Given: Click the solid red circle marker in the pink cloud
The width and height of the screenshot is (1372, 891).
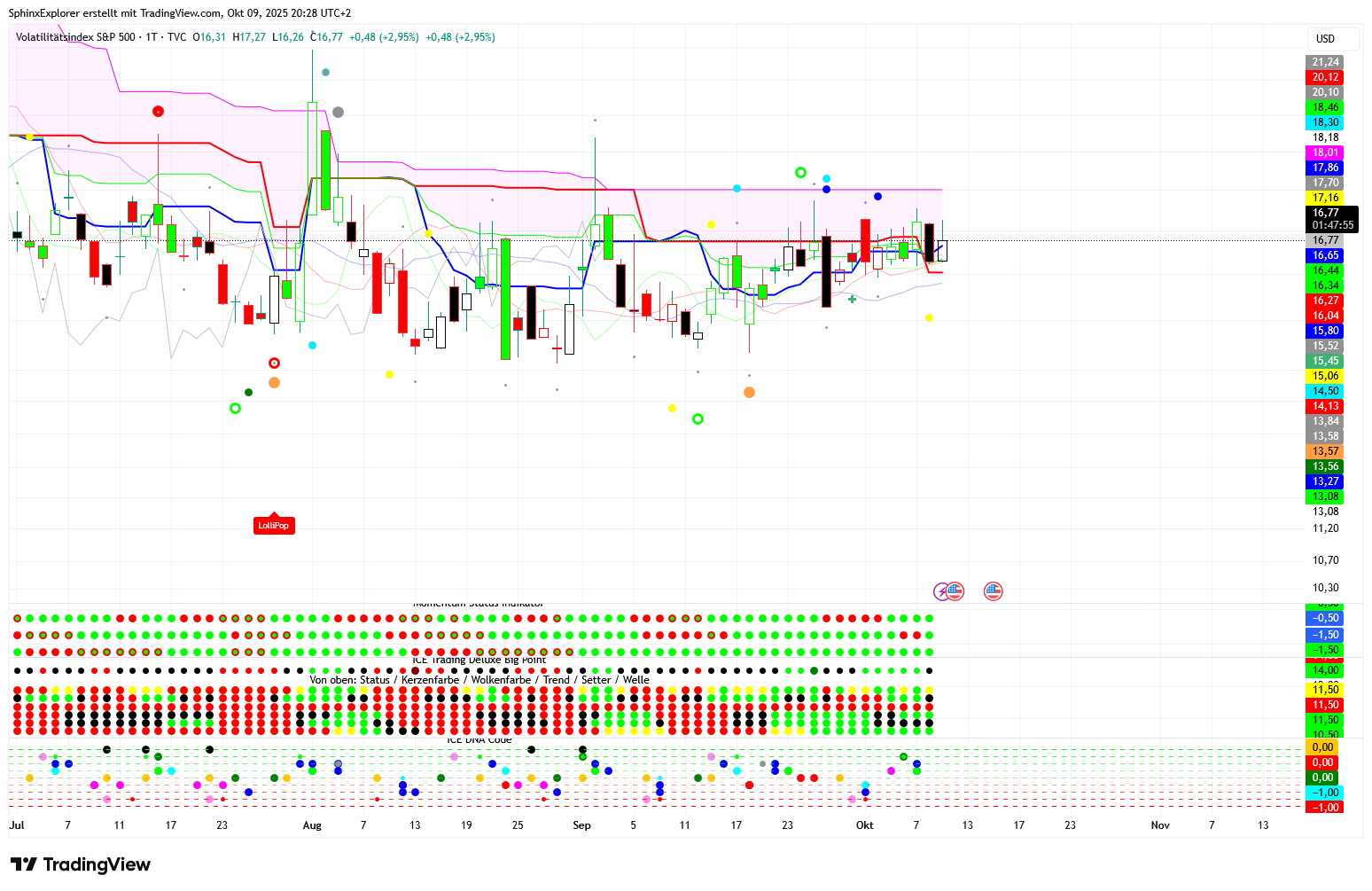Looking at the screenshot, I should [158, 112].
